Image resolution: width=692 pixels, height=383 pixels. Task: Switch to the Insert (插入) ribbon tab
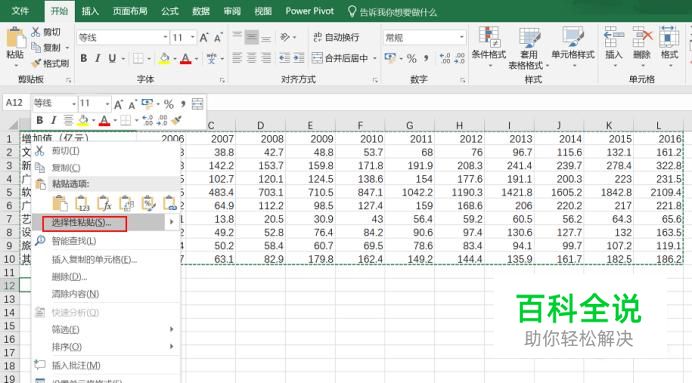pyautogui.click(x=90, y=11)
